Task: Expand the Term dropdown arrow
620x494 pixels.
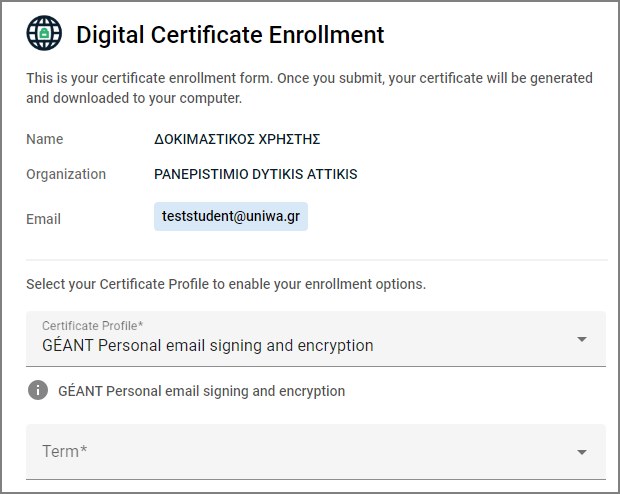Action: click(581, 452)
